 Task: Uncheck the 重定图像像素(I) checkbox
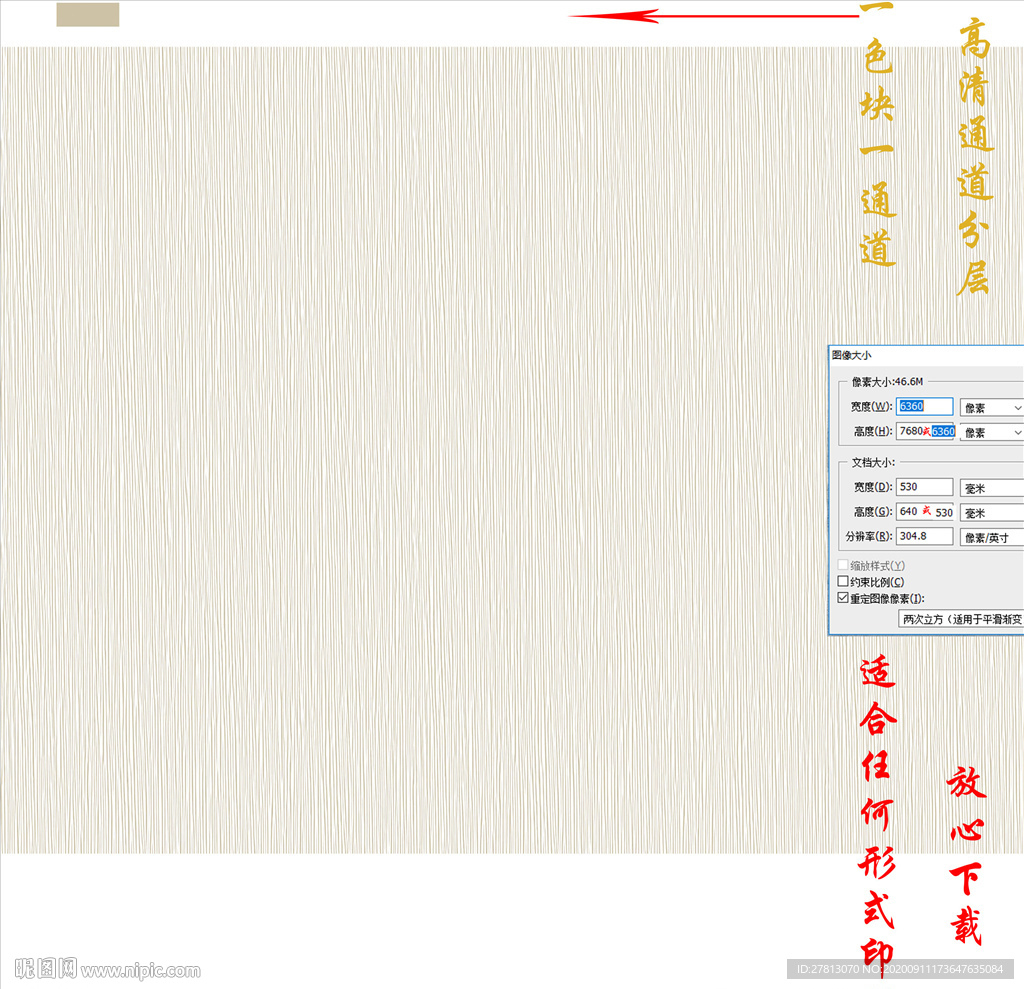click(843, 598)
